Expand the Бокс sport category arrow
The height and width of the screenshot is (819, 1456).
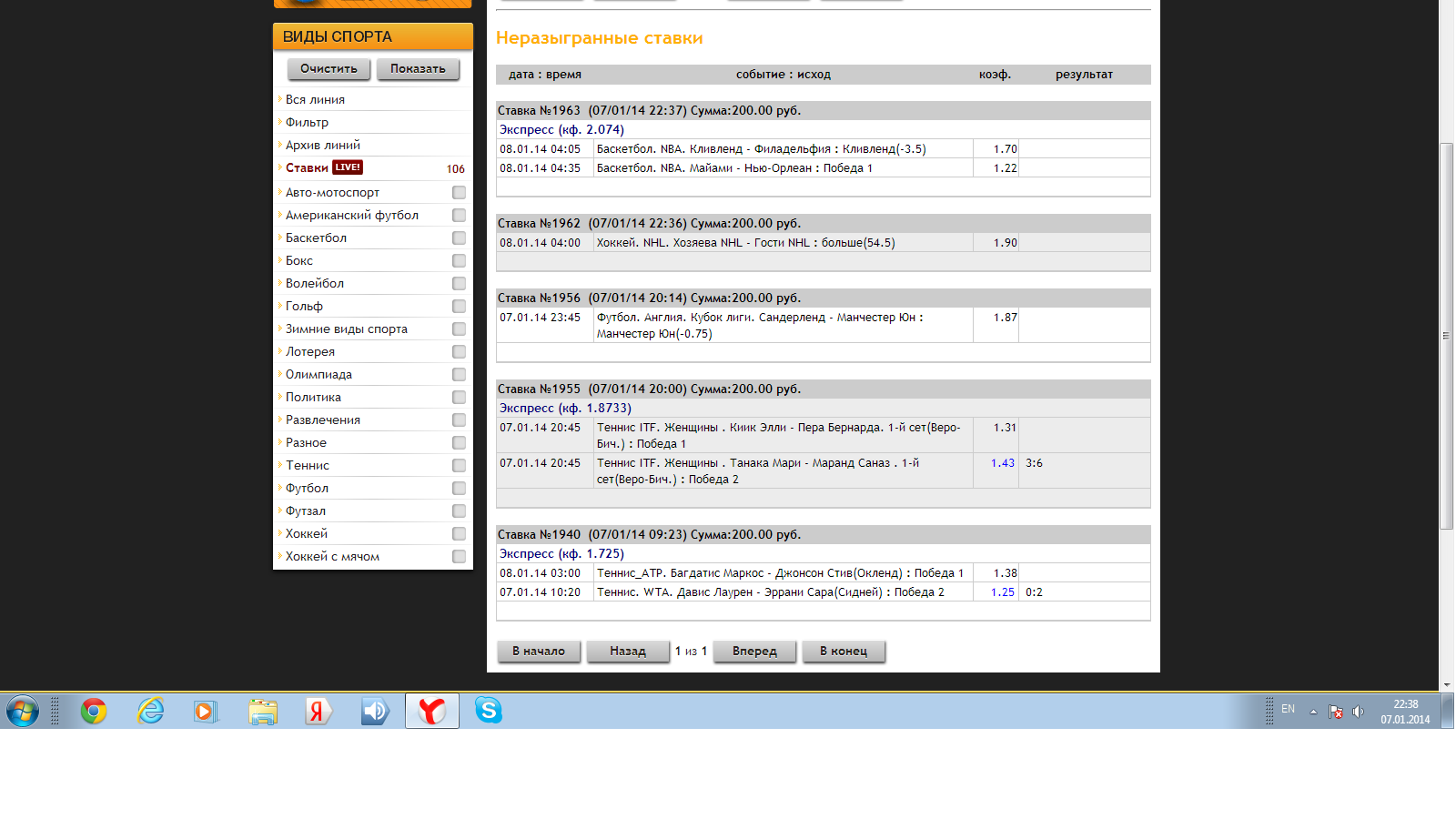coord(279,260)
